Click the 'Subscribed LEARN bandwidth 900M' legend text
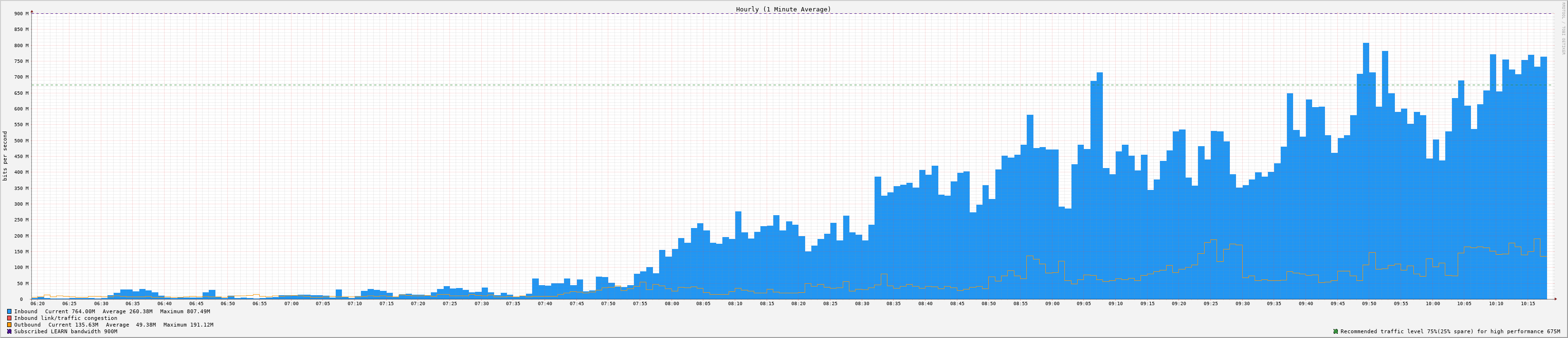This screenshot has width=1568, height=338. [x=66, y=331]
